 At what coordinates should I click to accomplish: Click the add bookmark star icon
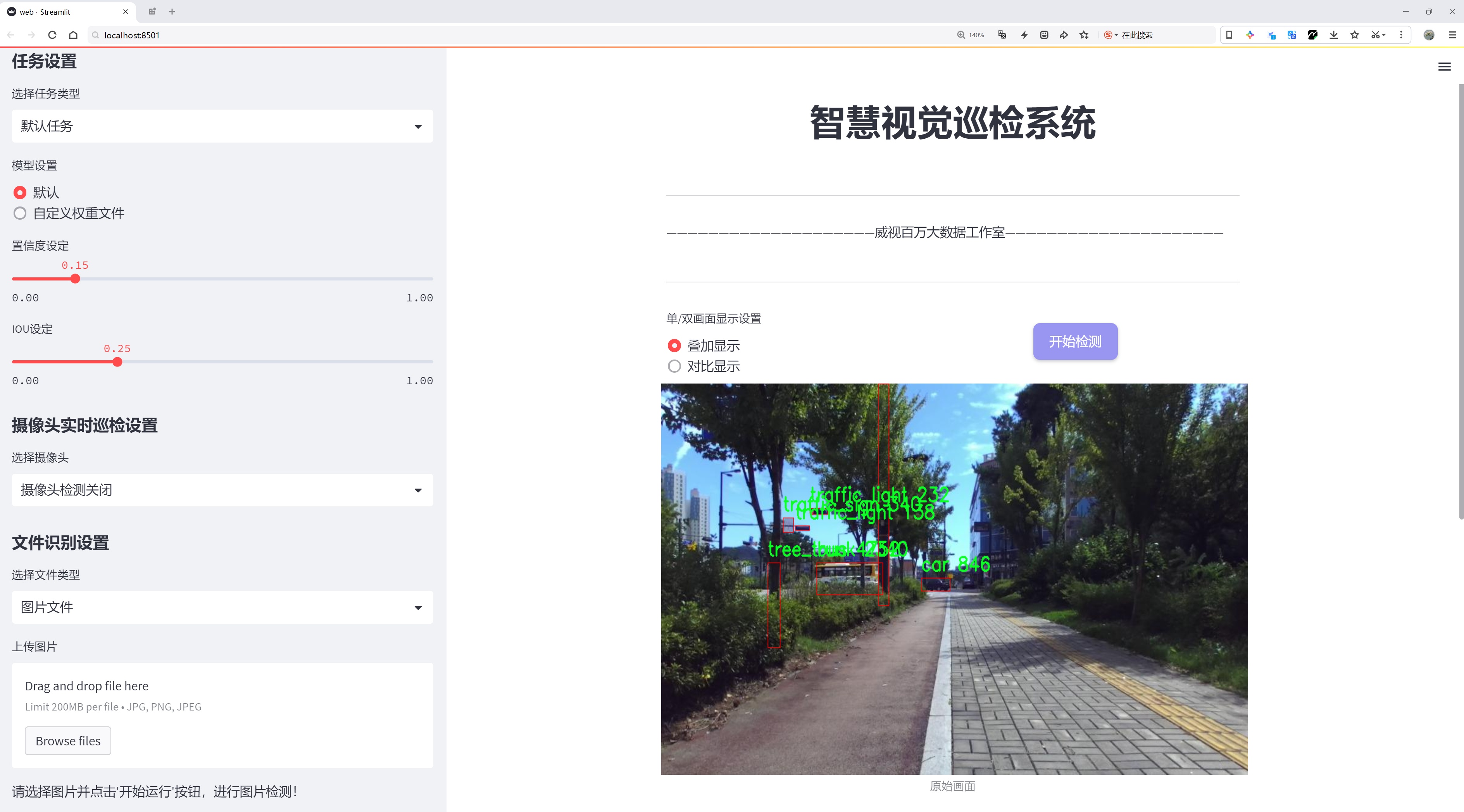[x=1084, y=35]
